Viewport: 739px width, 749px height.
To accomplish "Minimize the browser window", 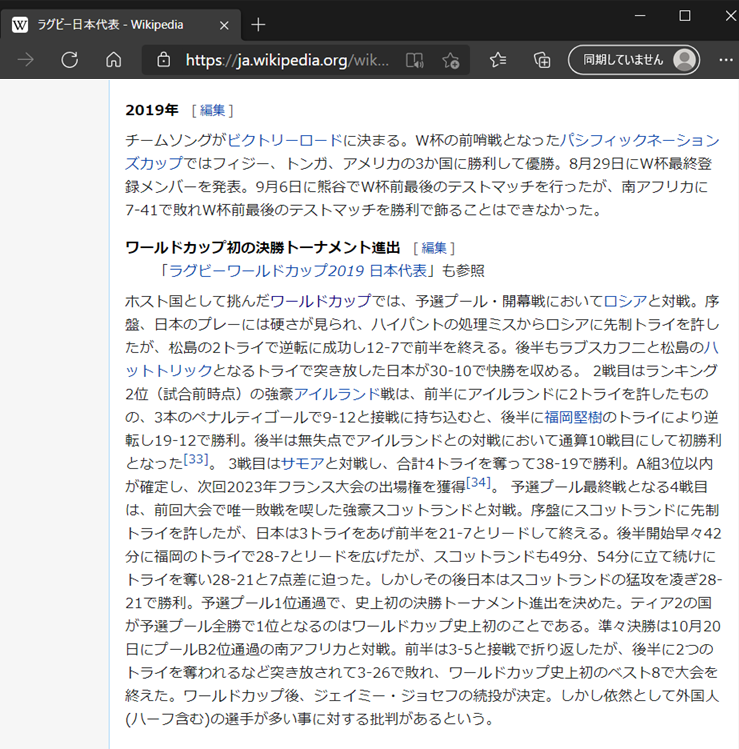I will [x=640, y=16].
